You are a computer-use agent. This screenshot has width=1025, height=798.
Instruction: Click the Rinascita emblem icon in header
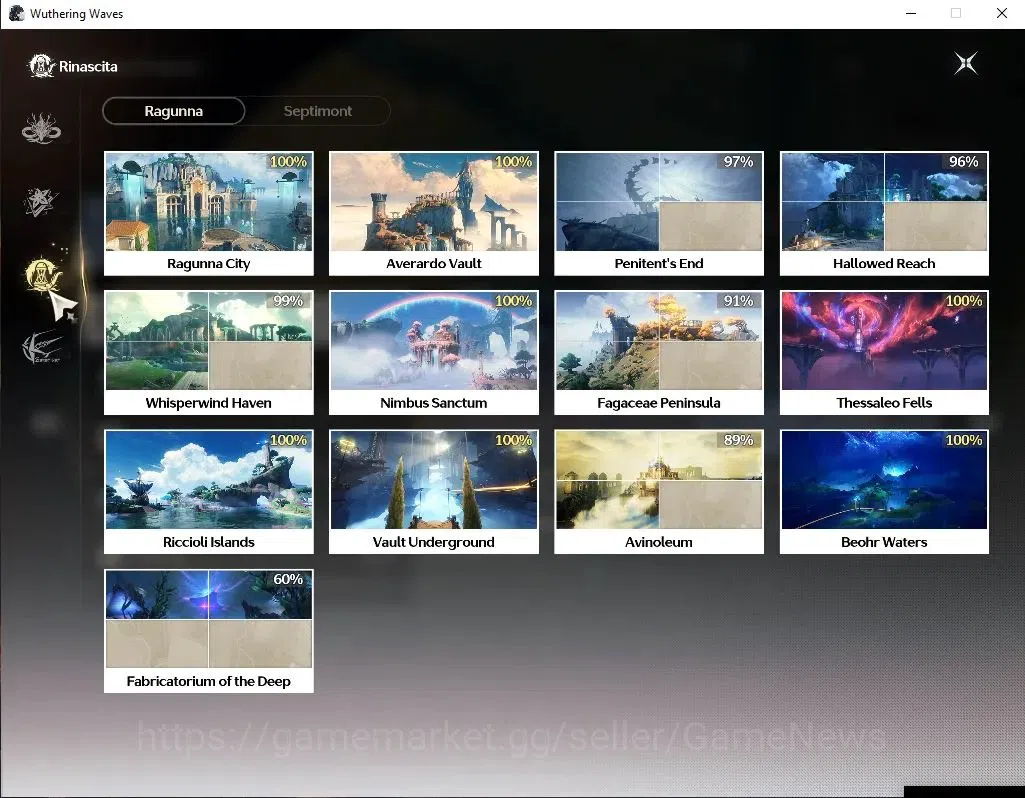click(41, 66)
